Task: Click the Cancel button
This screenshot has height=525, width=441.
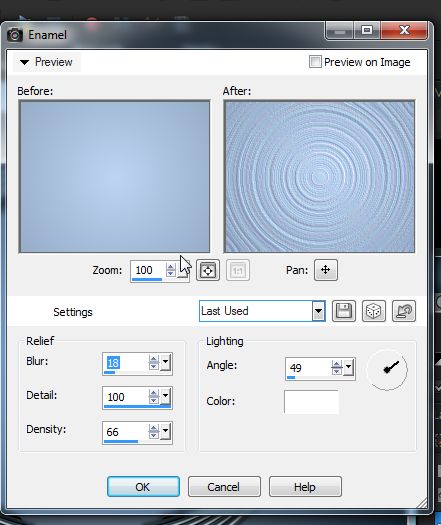Action: [224, 486]
